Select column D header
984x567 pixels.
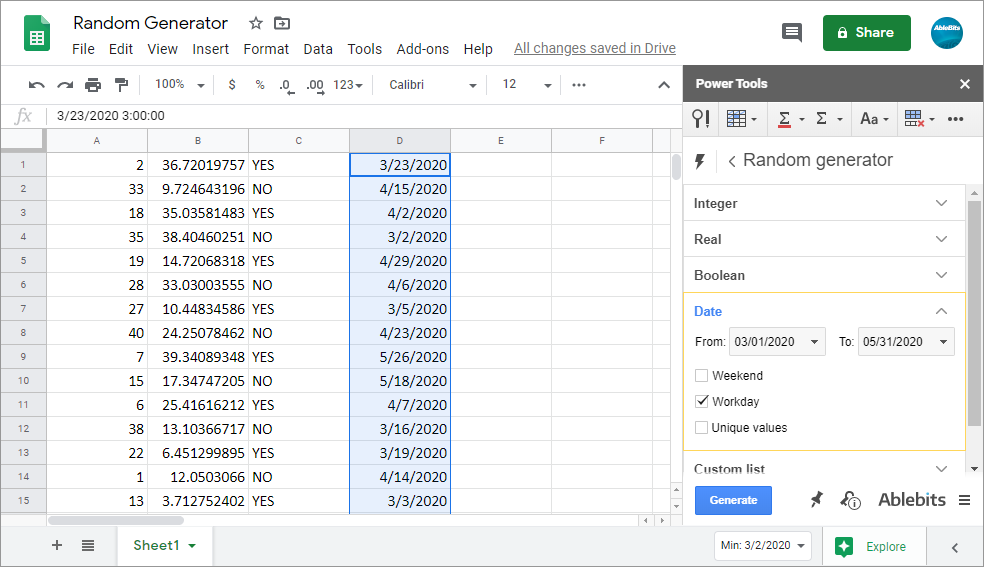(x=400, y=140)
